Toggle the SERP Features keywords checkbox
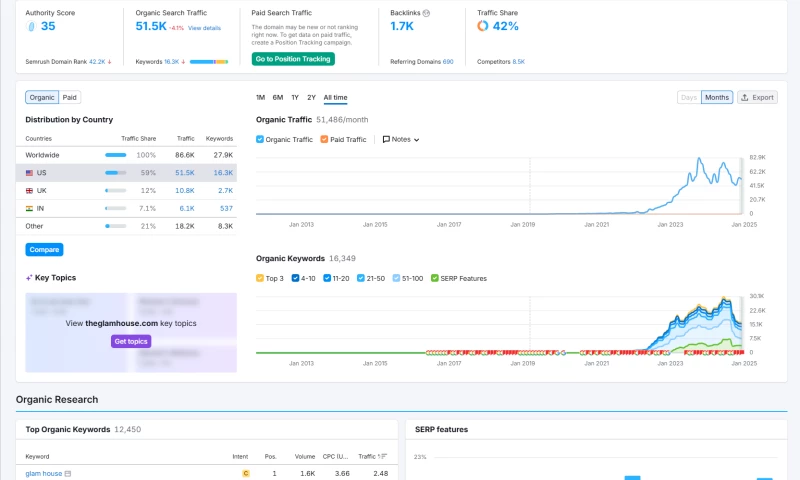 434,278
